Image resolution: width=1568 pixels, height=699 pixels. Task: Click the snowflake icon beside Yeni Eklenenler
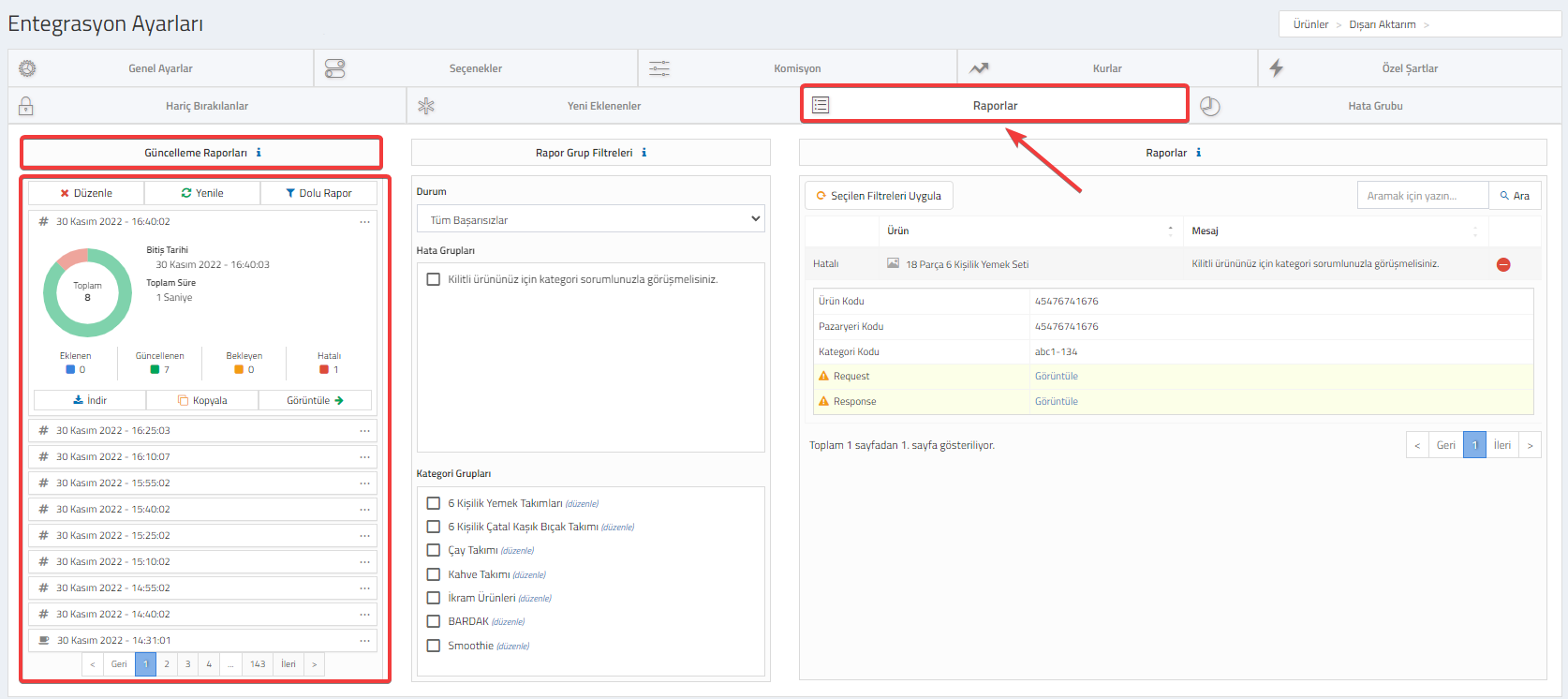tap(426, 106)
